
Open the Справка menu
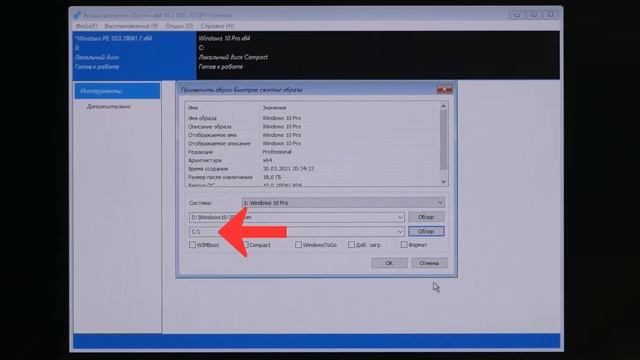coord(217,26)
